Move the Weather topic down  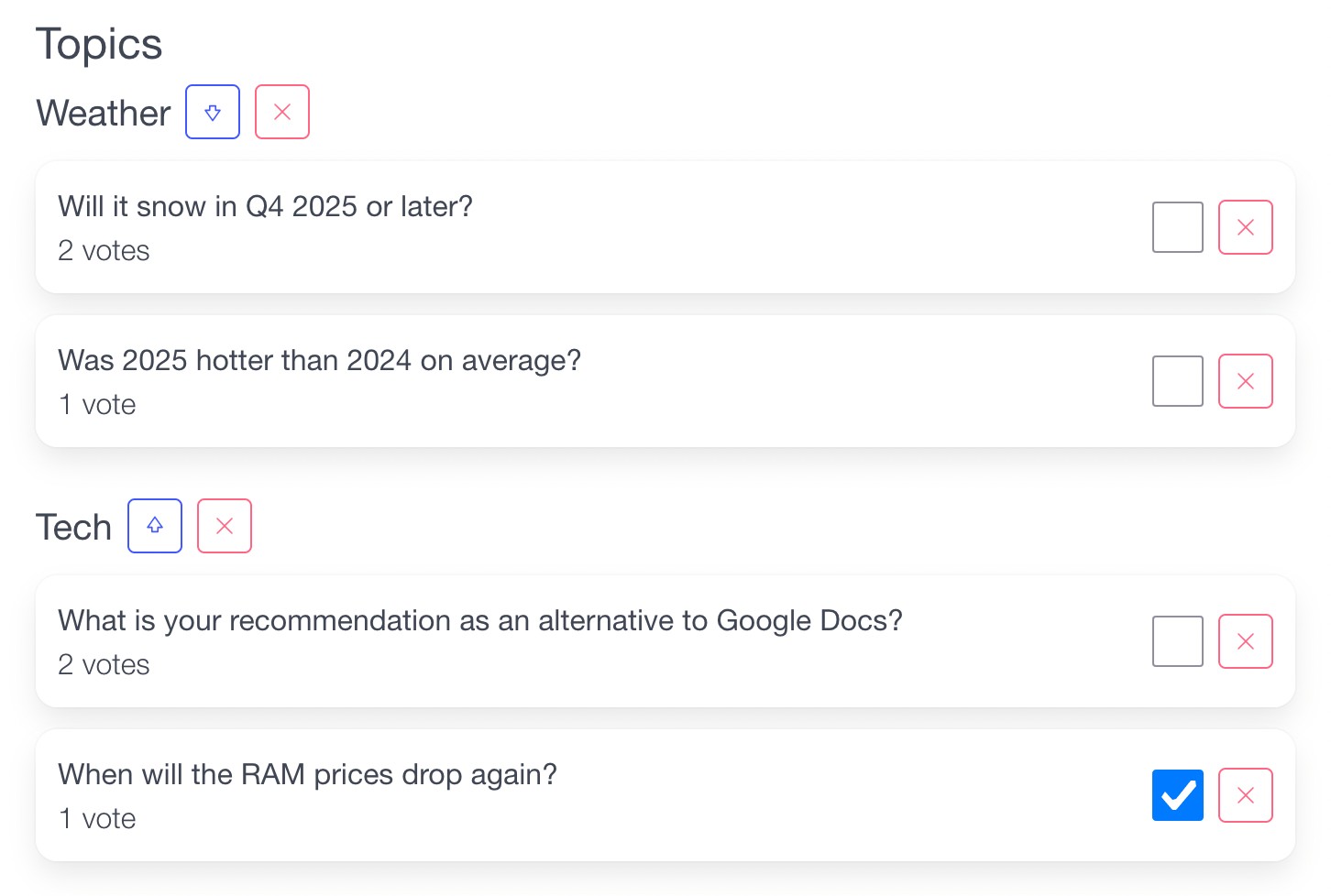(213, 112)
